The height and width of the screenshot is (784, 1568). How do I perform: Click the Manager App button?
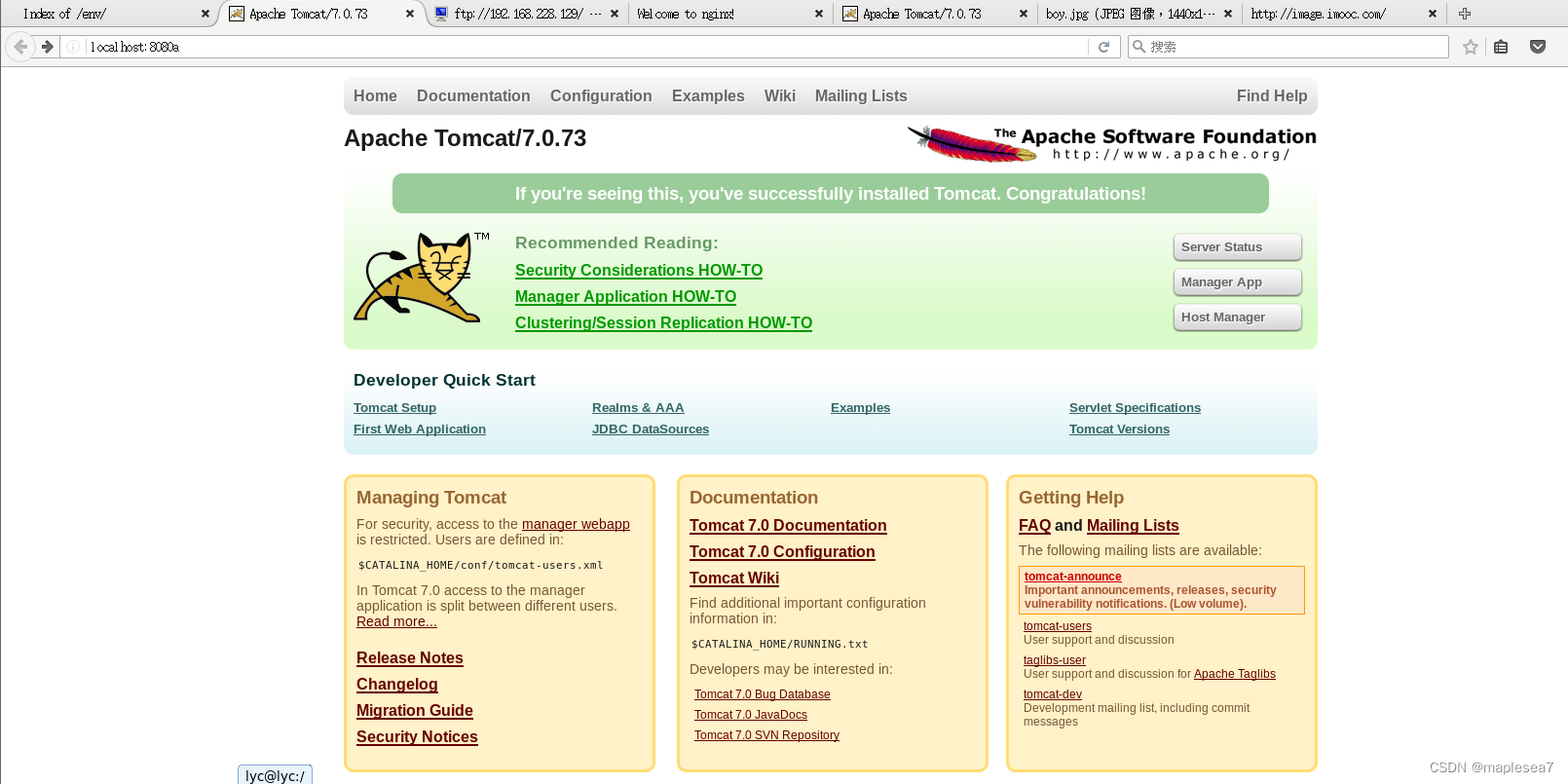(1238, 282)
